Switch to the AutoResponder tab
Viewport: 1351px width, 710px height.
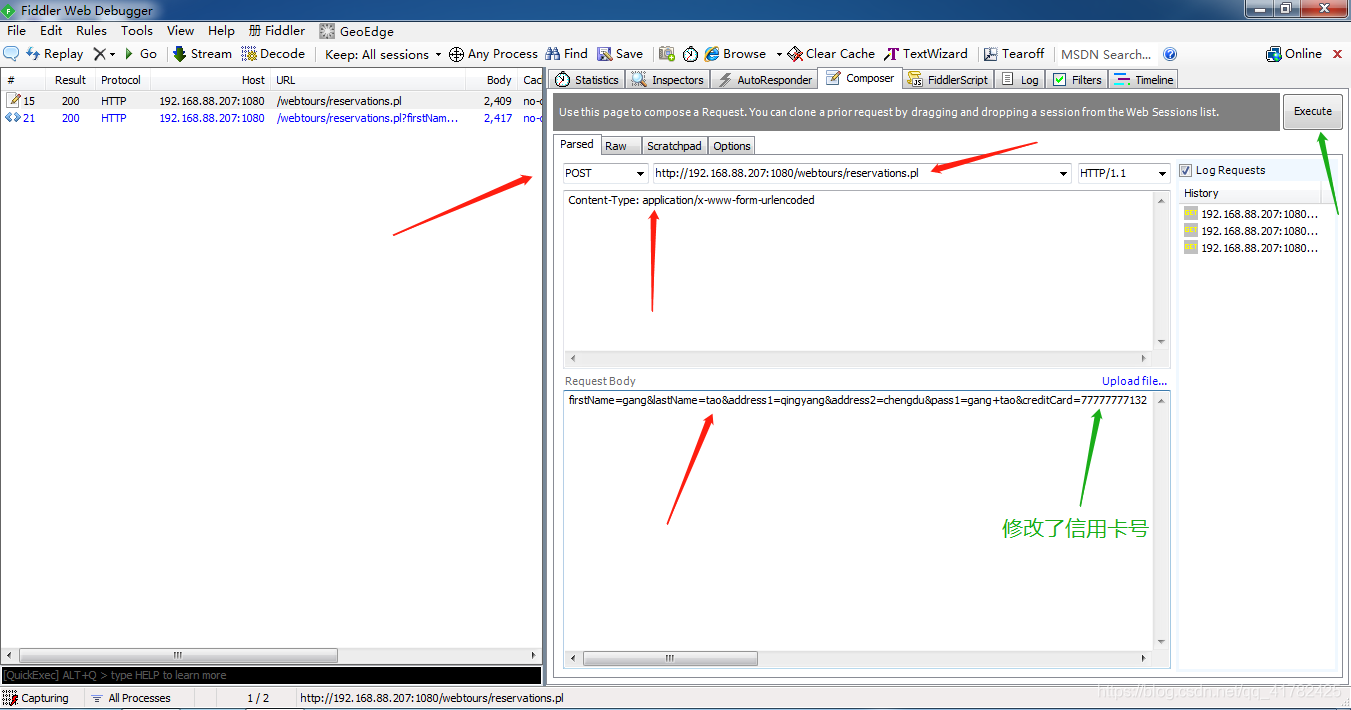click(x=764, y=80)
